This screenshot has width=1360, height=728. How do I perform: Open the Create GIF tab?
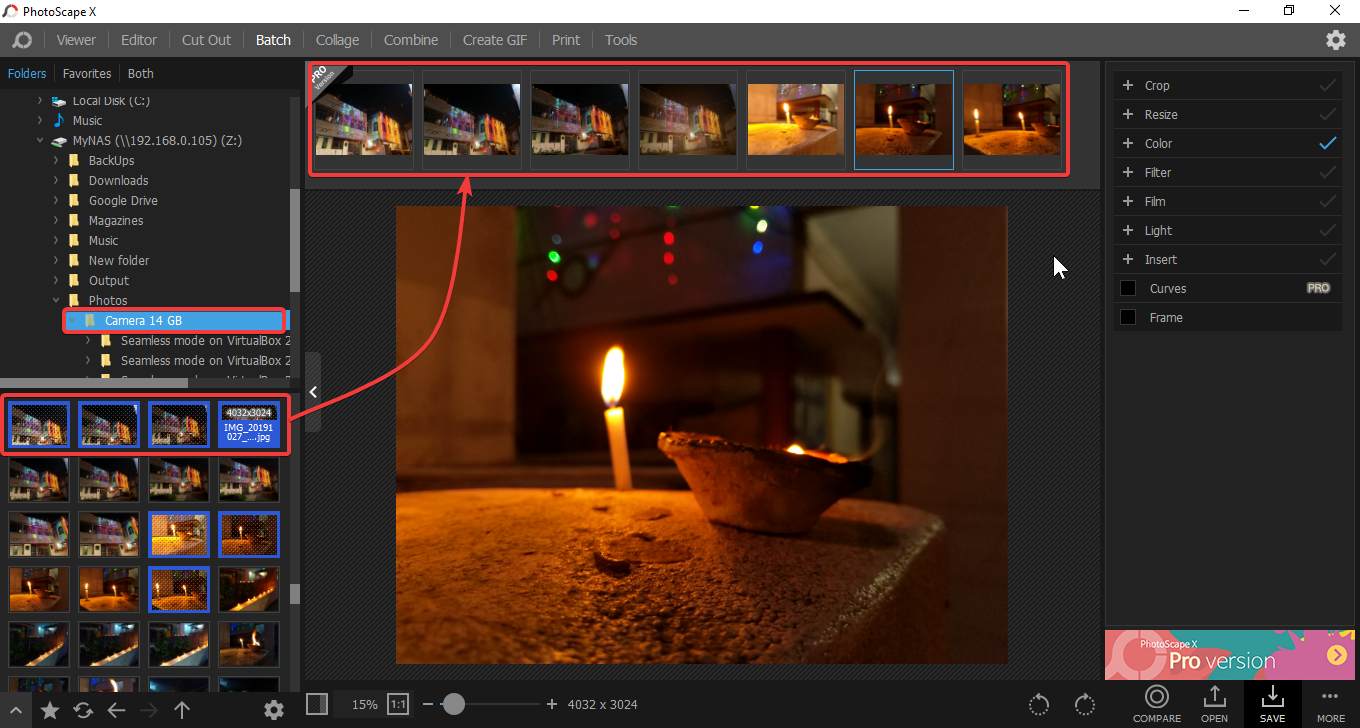coord(494,40)
